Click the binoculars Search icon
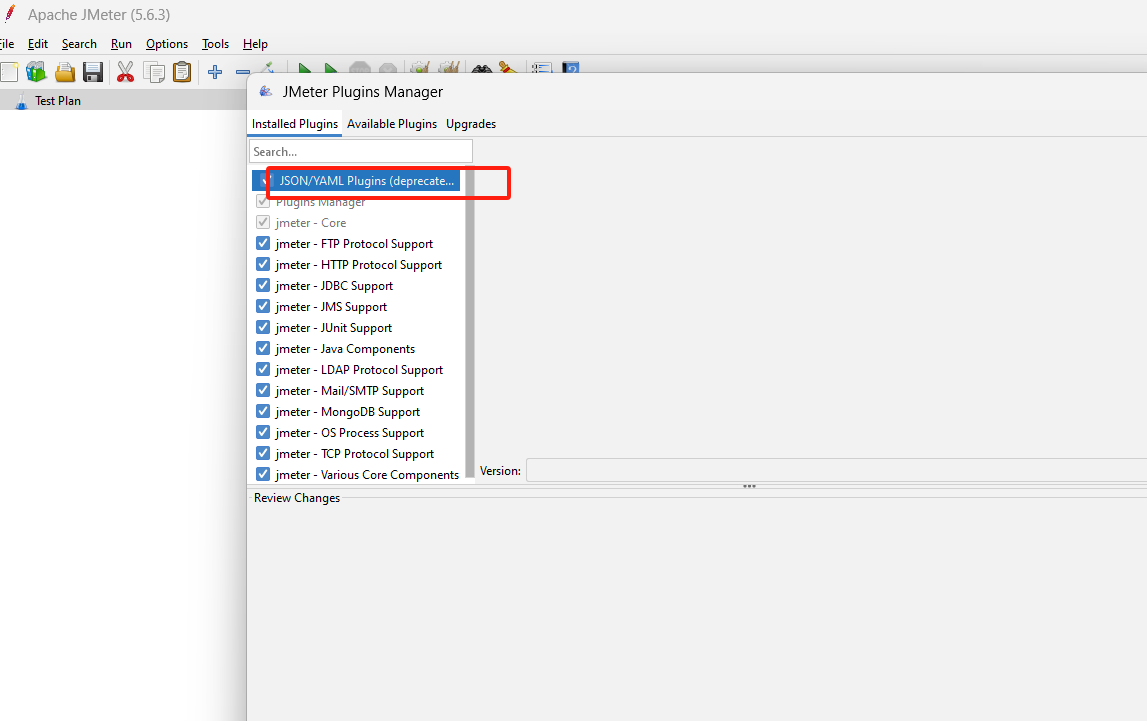1147x721 pixels. pos(481,68)
